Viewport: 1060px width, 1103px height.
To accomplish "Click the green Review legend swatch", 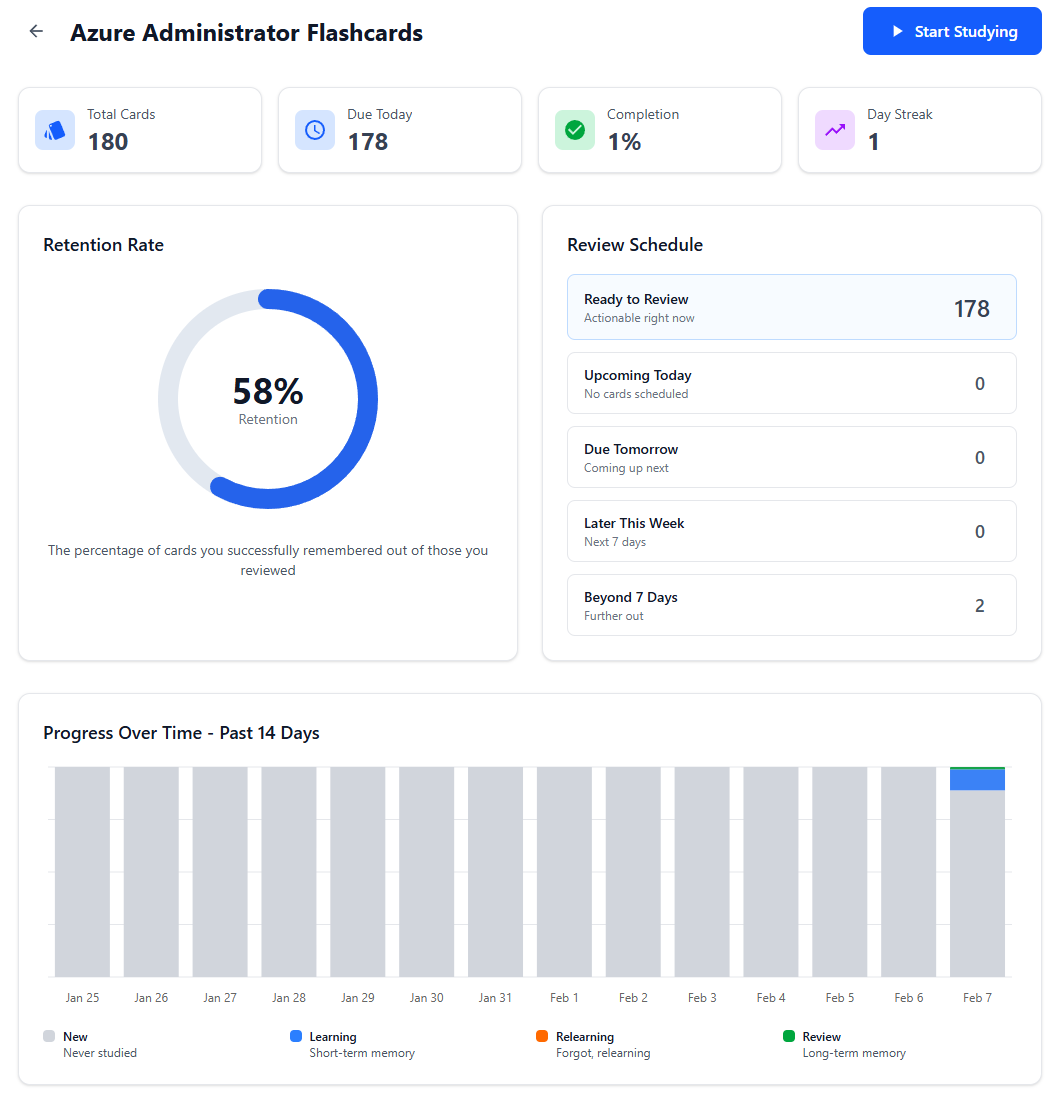I will [x=789, y=1037].
